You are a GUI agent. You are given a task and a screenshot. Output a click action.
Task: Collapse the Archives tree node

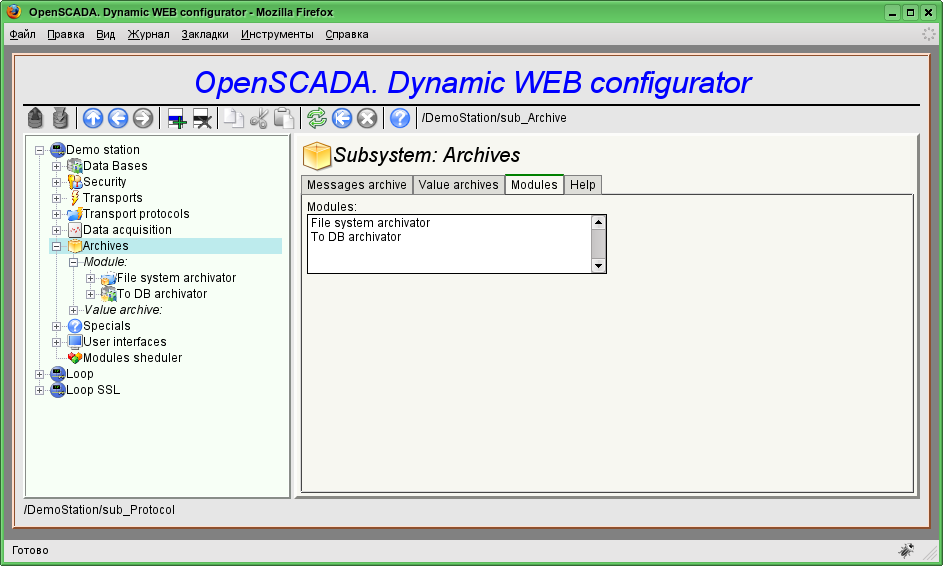click(57, 247)
